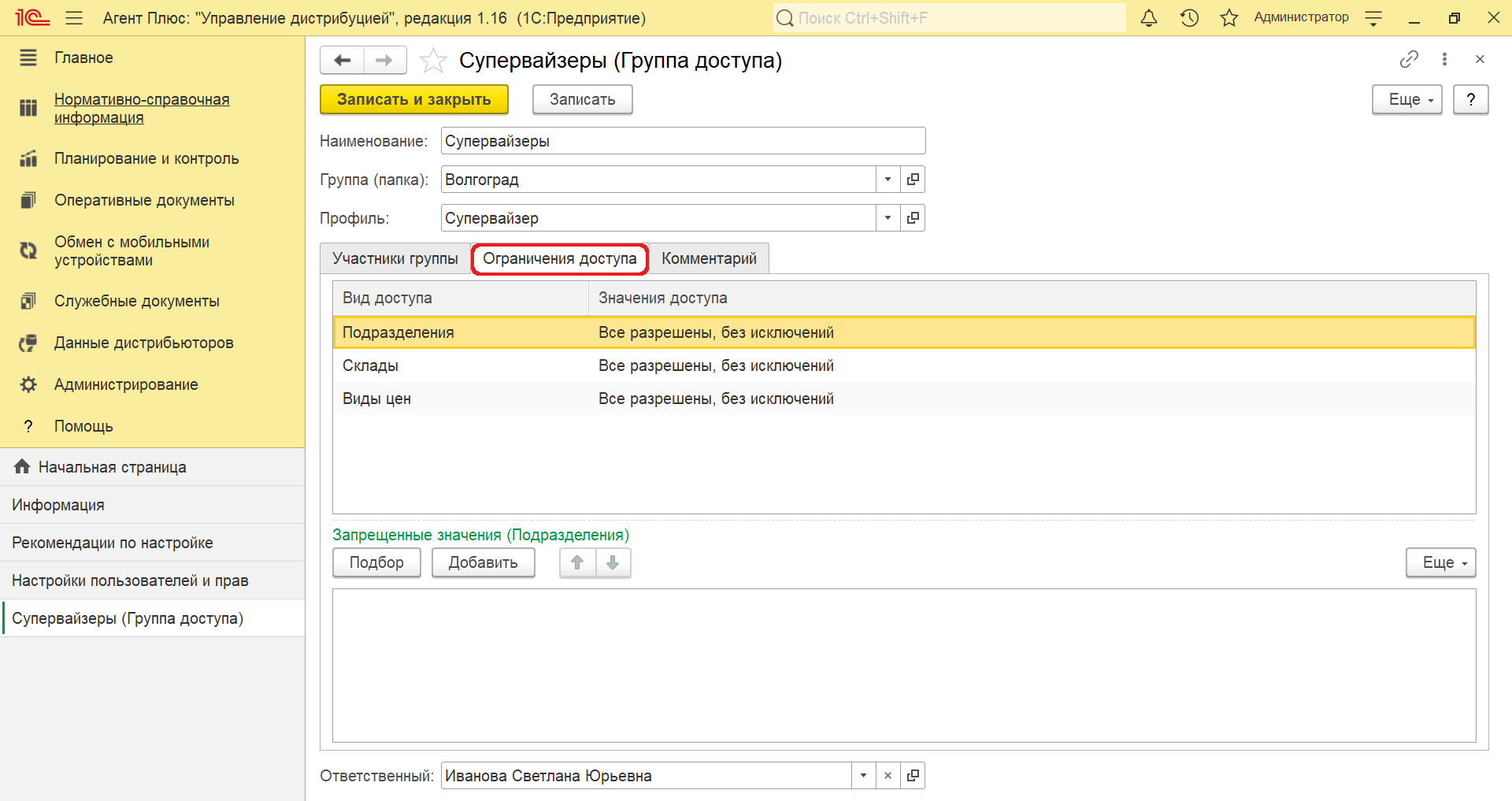1512x801 pixels.
Task: Click Профиль field with Супервайзер
Action: click(658, 218)
